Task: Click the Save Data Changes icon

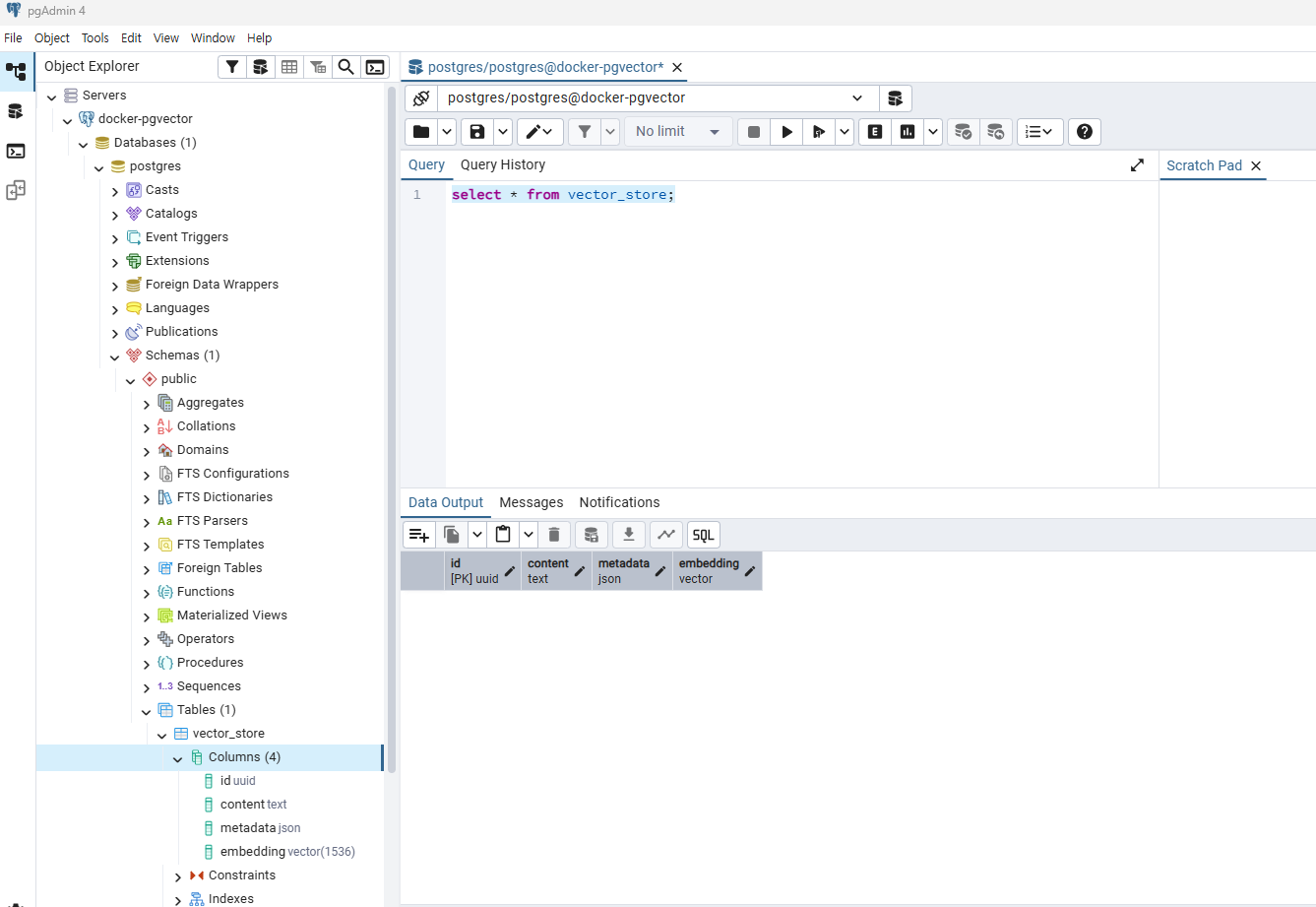Action: (592, 535)
